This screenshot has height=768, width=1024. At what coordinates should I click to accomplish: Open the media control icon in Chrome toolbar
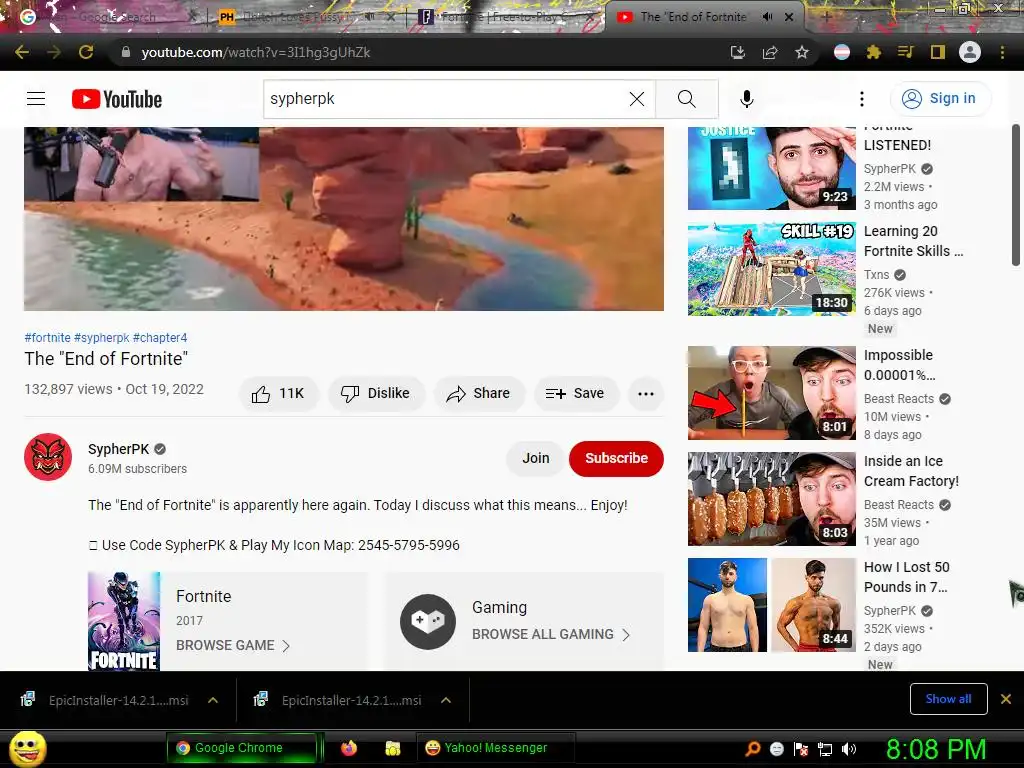905,52
